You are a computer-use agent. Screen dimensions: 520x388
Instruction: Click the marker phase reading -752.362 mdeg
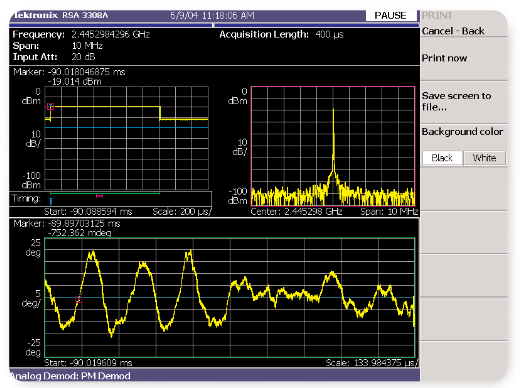pos(79,233)
